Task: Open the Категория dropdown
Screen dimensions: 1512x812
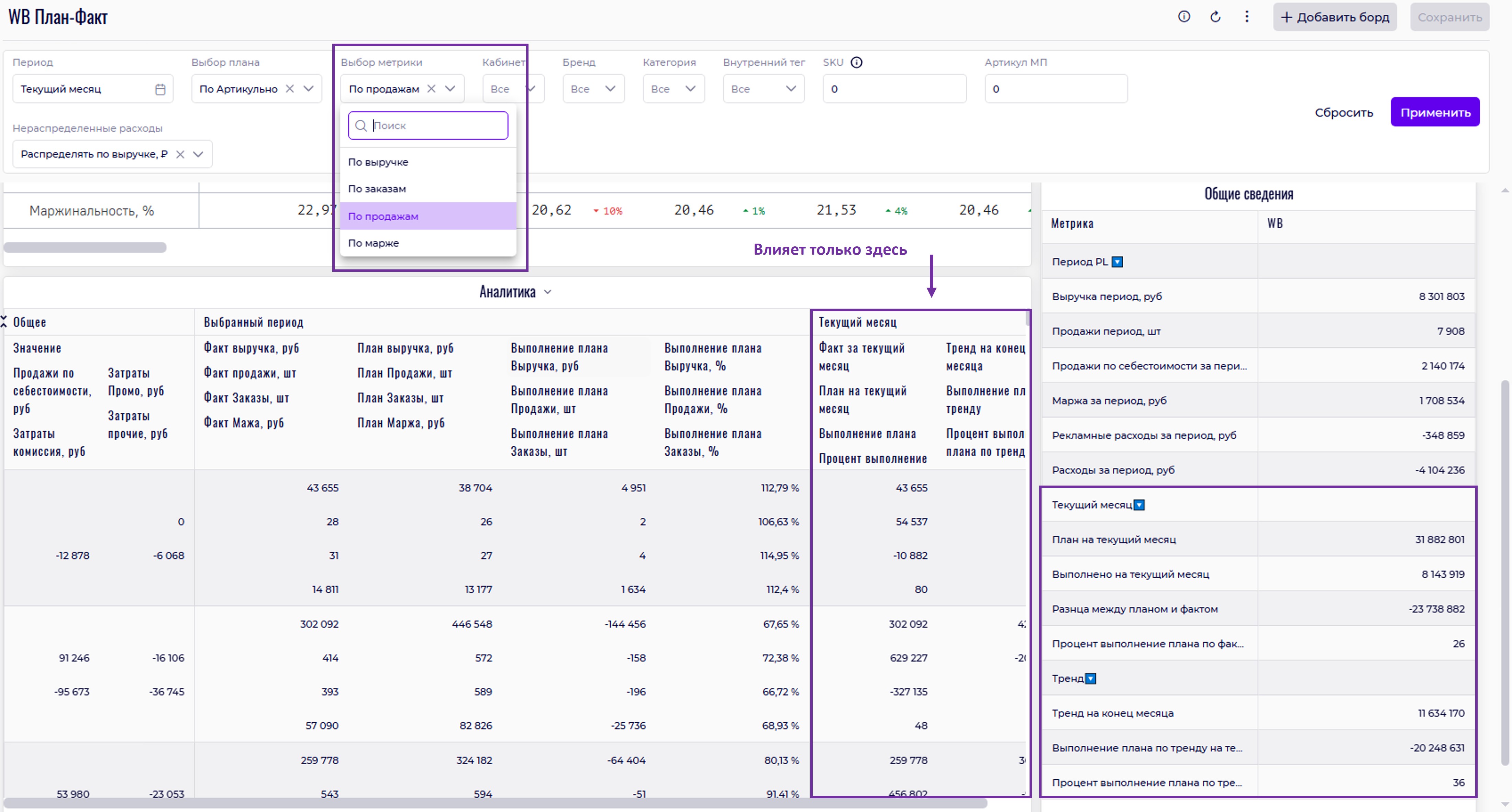Action: point(673,89)
